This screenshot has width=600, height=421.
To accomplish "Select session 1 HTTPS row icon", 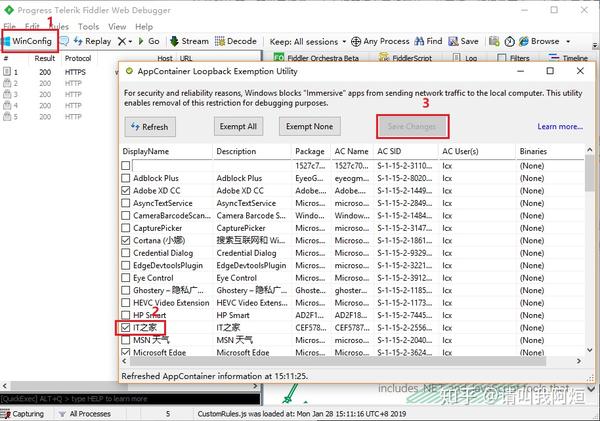I will 7,72.
